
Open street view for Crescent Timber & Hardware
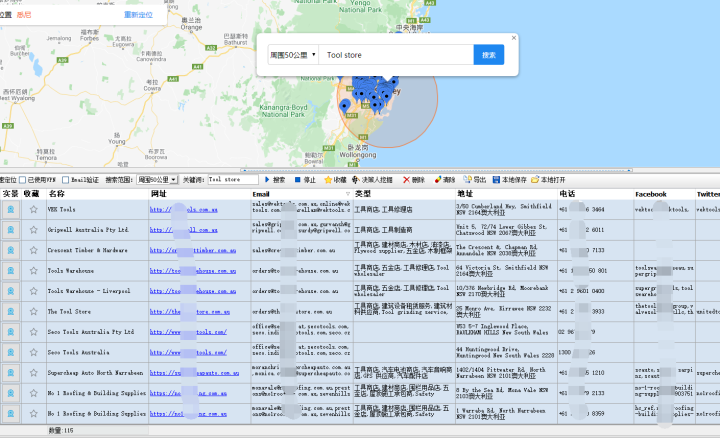11,250
